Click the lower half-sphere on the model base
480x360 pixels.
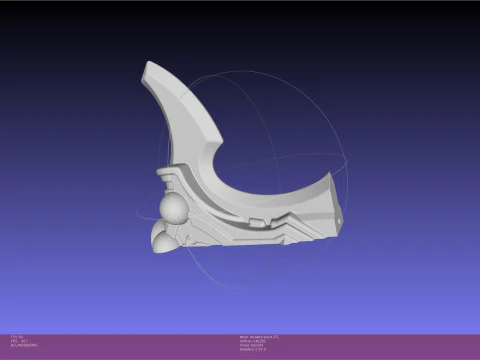[x=167, y=242]
